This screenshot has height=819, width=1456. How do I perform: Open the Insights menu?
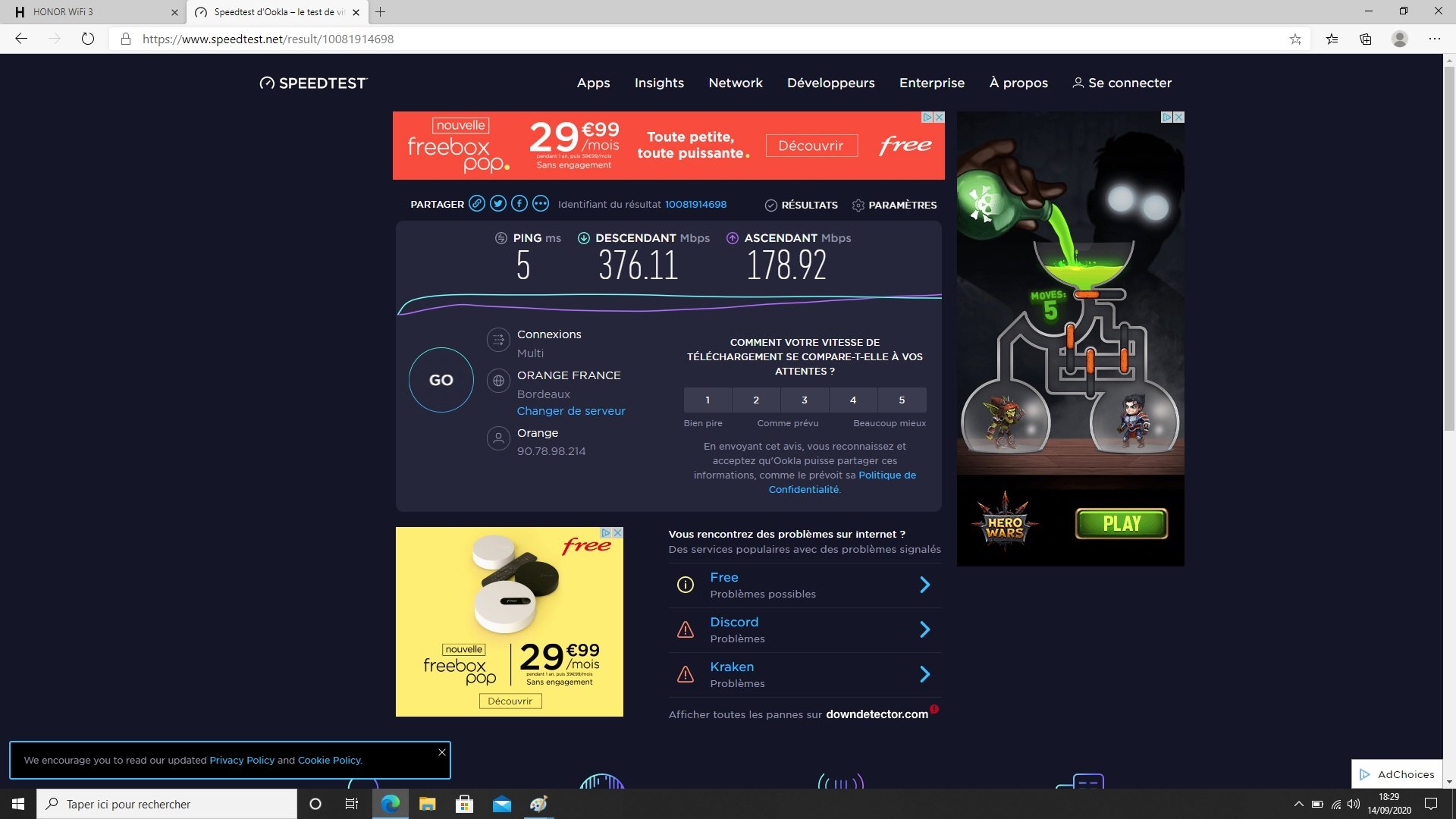tap(659, 83)
